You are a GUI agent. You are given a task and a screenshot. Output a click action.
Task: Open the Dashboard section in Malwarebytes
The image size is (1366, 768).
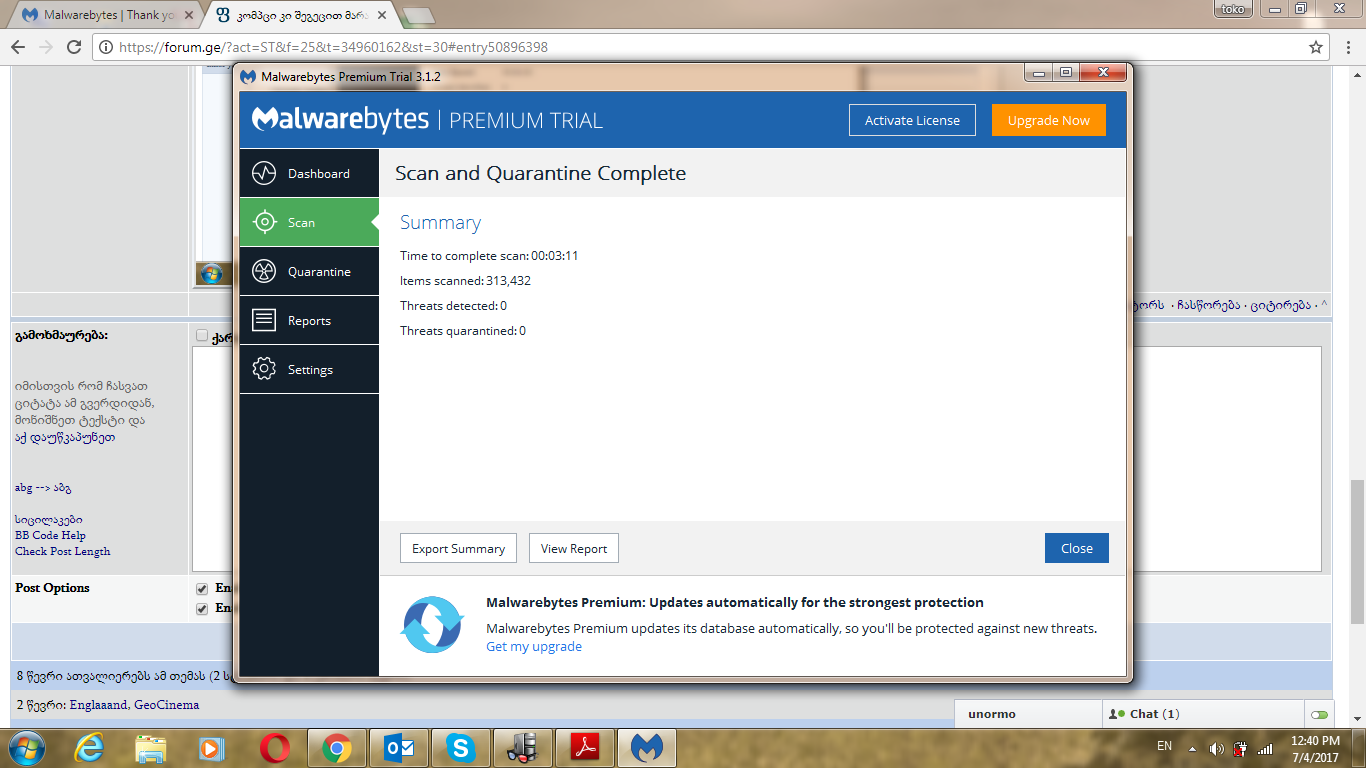[309, 173]
